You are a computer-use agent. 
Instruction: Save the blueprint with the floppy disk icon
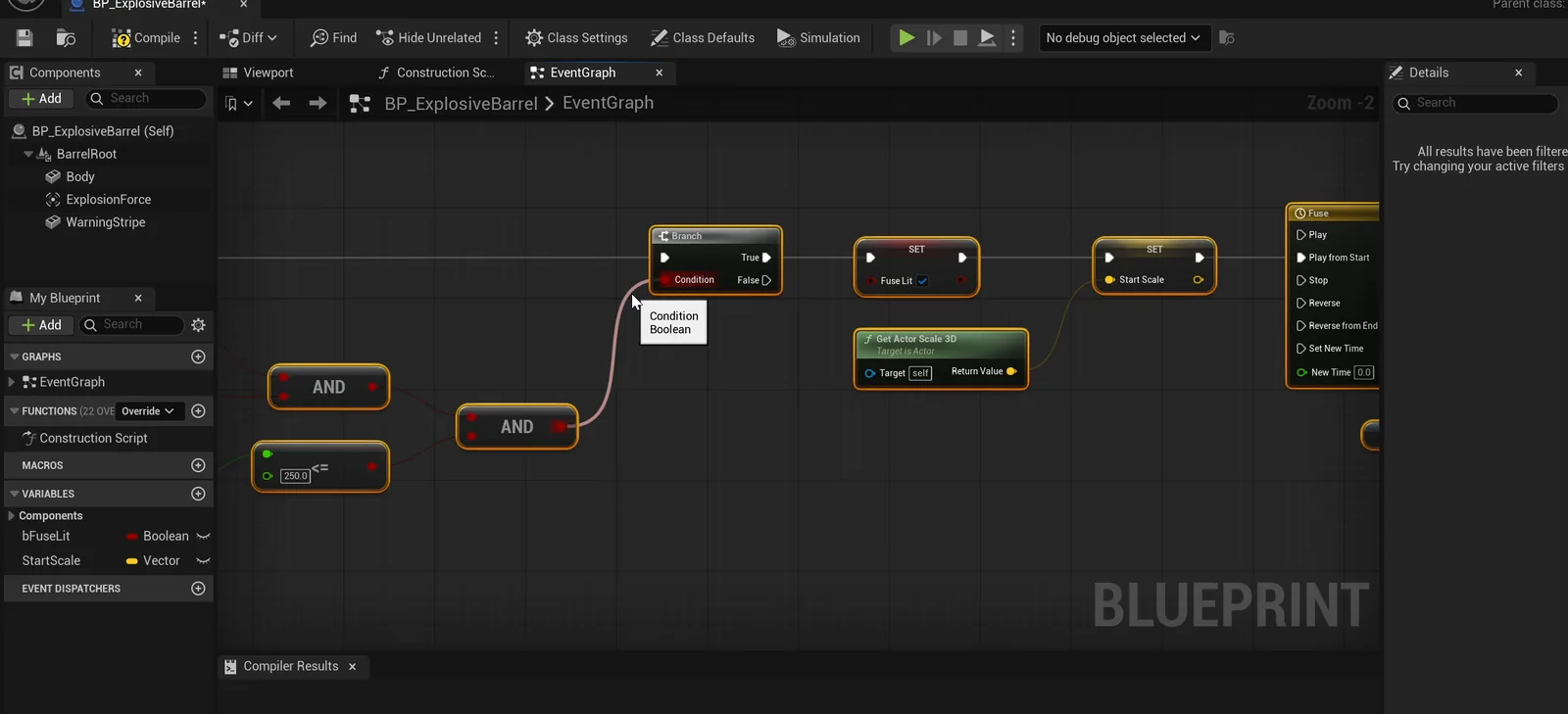click(x=24, y=38)
